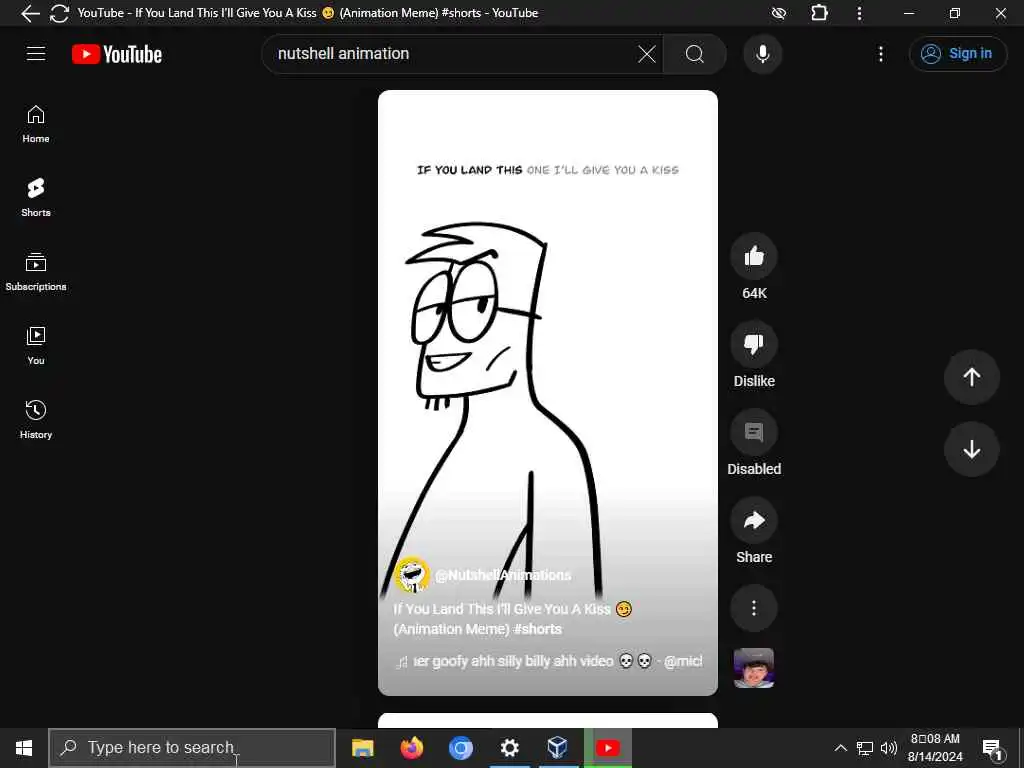Open the extensions puzzle icon
This screenshot has width=1024, height=768.
click(819, 13)
